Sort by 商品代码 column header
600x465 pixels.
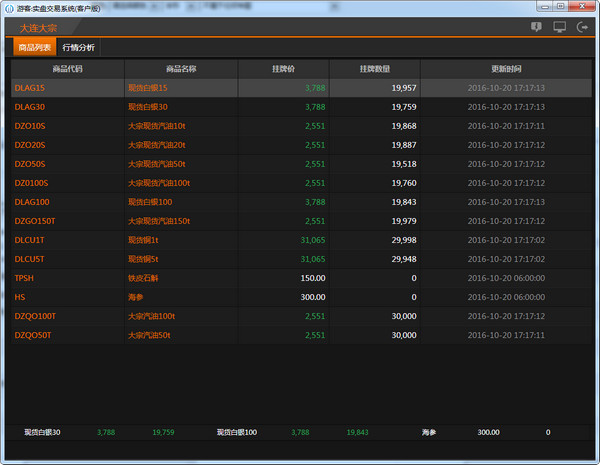(x=67, y=69)
